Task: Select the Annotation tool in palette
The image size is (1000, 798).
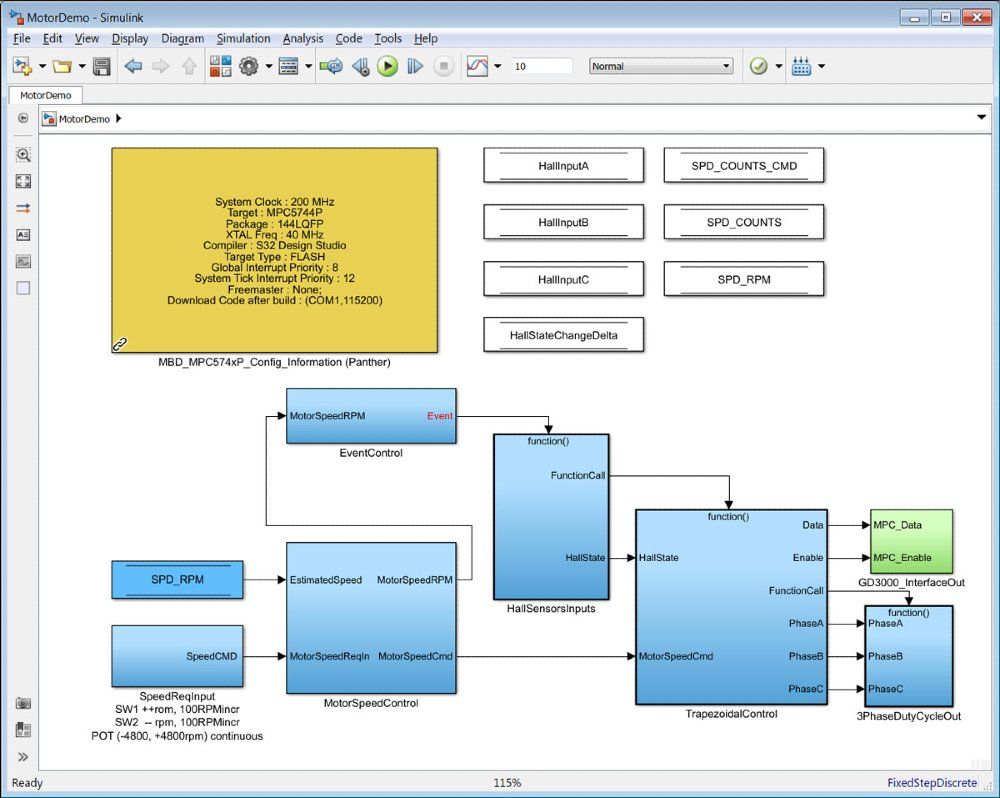Action: [23, 234]
